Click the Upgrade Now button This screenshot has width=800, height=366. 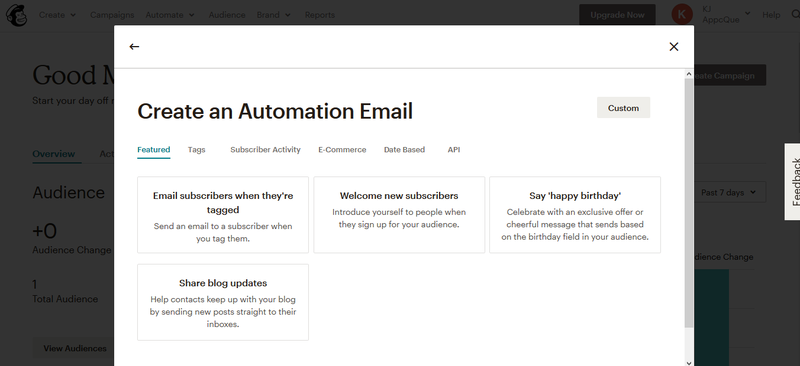(617, 15)
